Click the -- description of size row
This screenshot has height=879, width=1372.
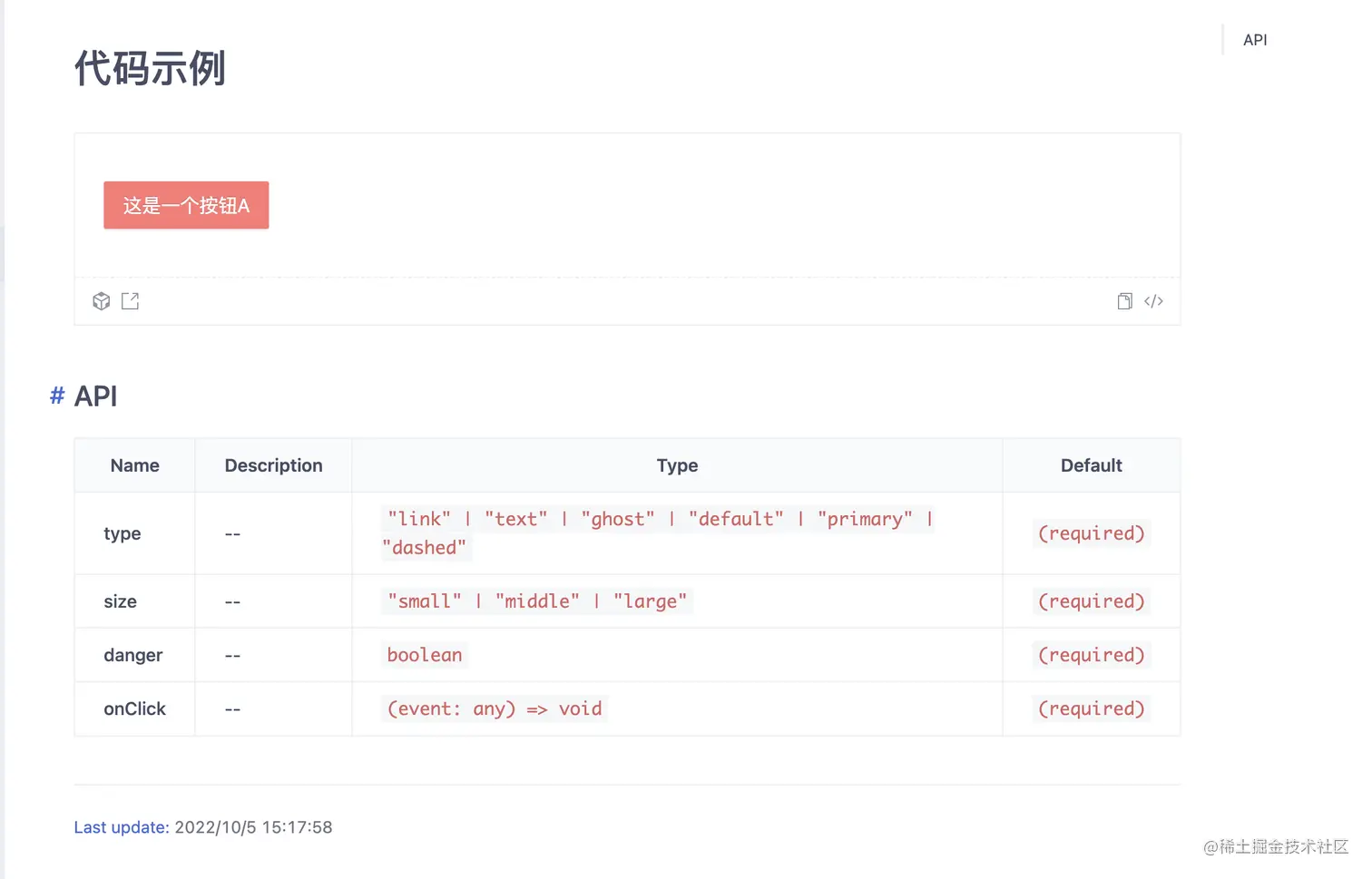pos(233,601)
